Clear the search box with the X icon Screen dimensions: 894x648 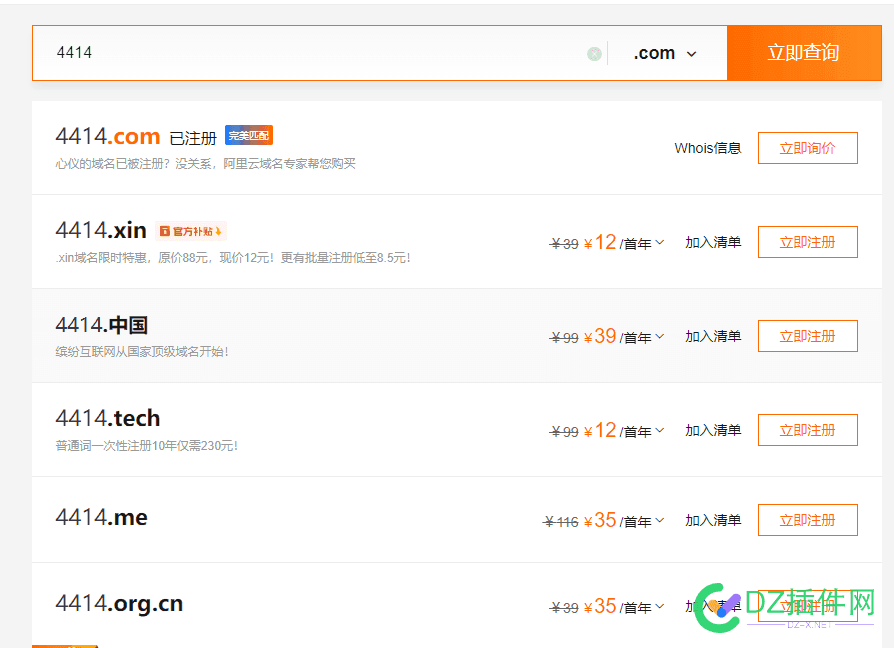[594, 54]
